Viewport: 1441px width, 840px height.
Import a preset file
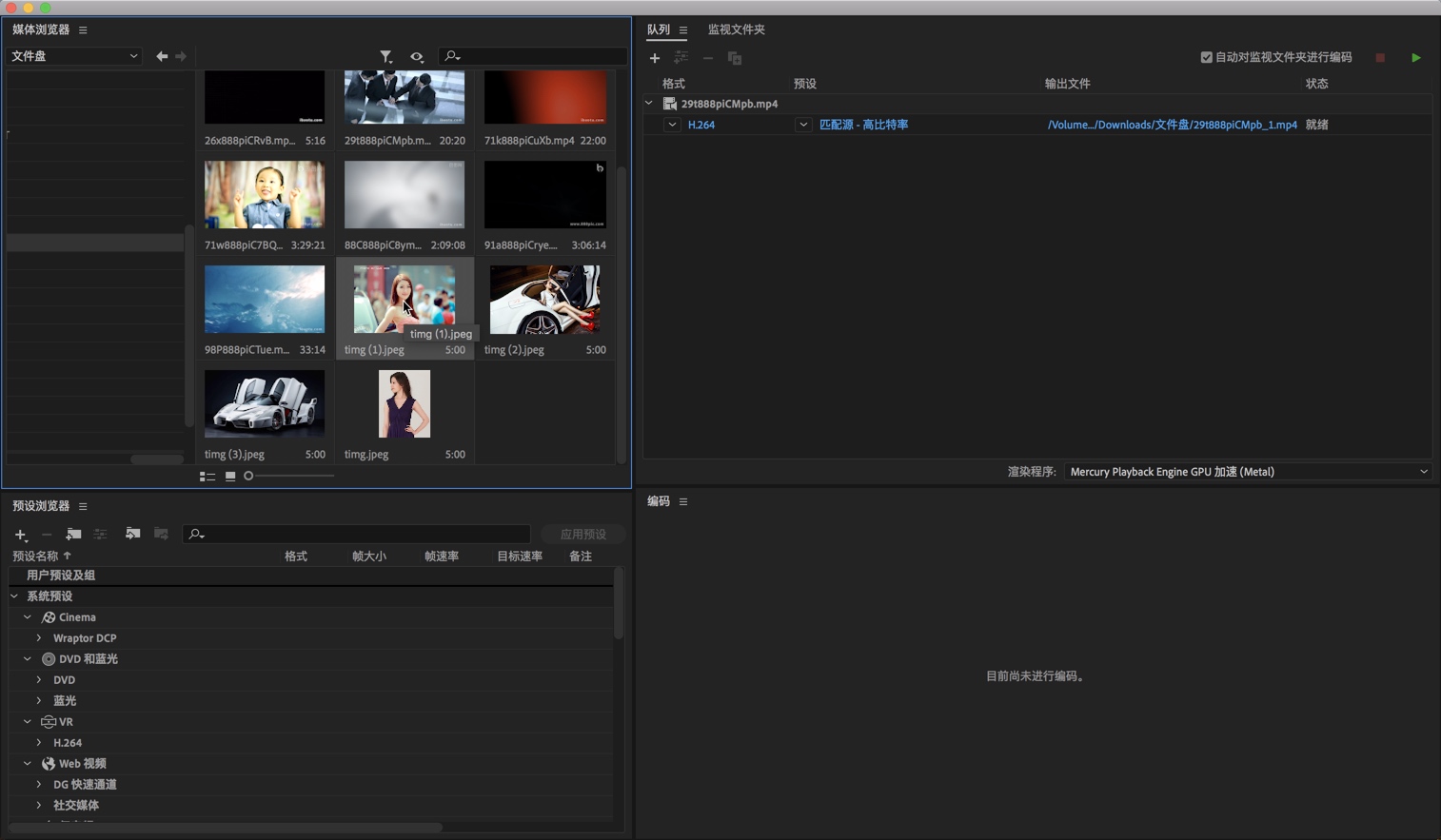(132, 534)
